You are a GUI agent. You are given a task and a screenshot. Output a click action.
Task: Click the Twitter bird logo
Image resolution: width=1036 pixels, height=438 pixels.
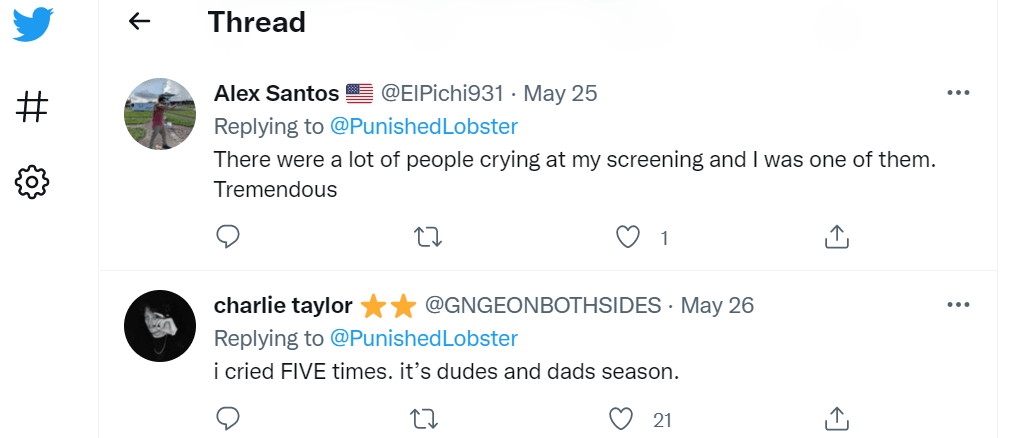click(33, 25)
